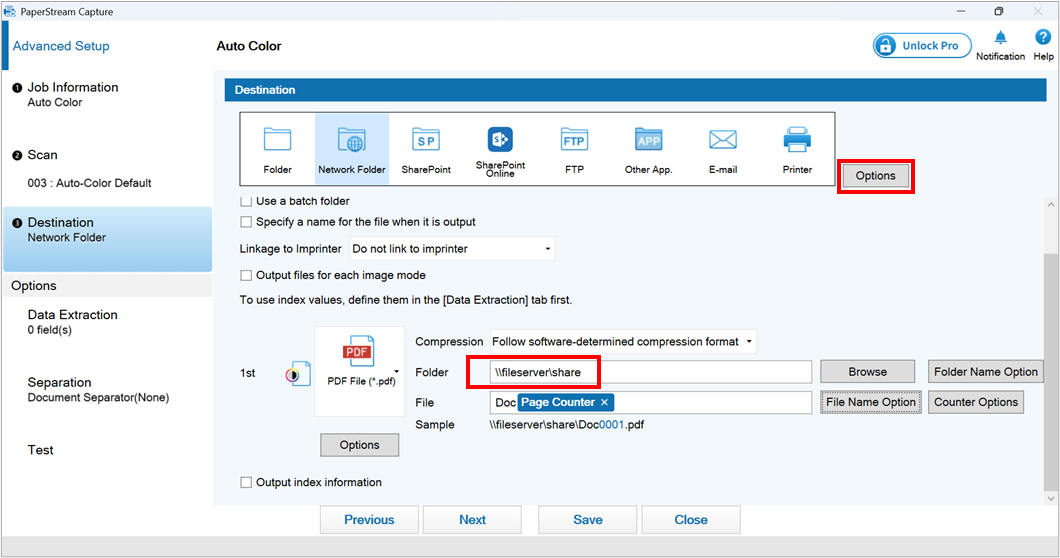The height and width of the screenshot is (558, 1060).
Task: Open Separation settings in sidebar
Action: click(x=98, y=390)
